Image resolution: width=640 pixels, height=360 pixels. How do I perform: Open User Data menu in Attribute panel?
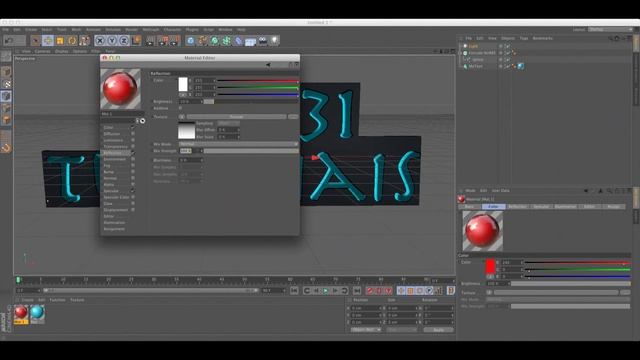click(500, 191)
